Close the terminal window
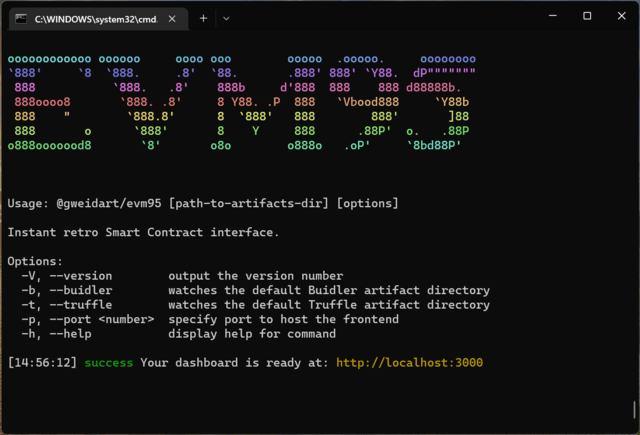The width and height of the screenshot is (640, 435). pos(622,16)
